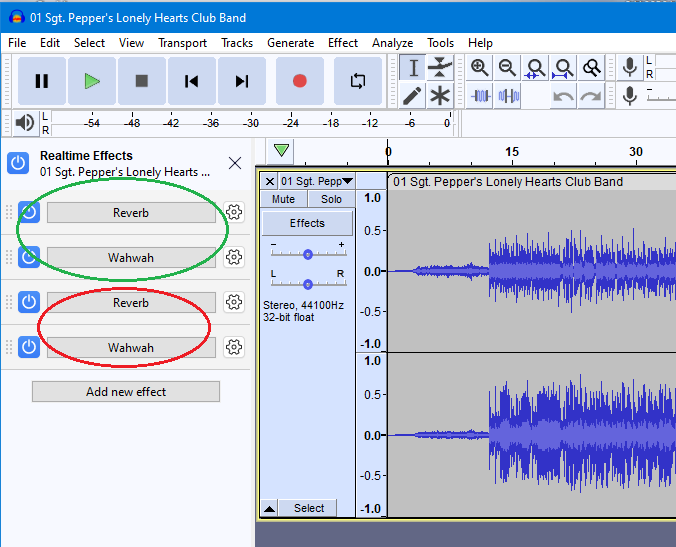
Task: Toggle power of the first Wahwah effect
Action: 29,257
